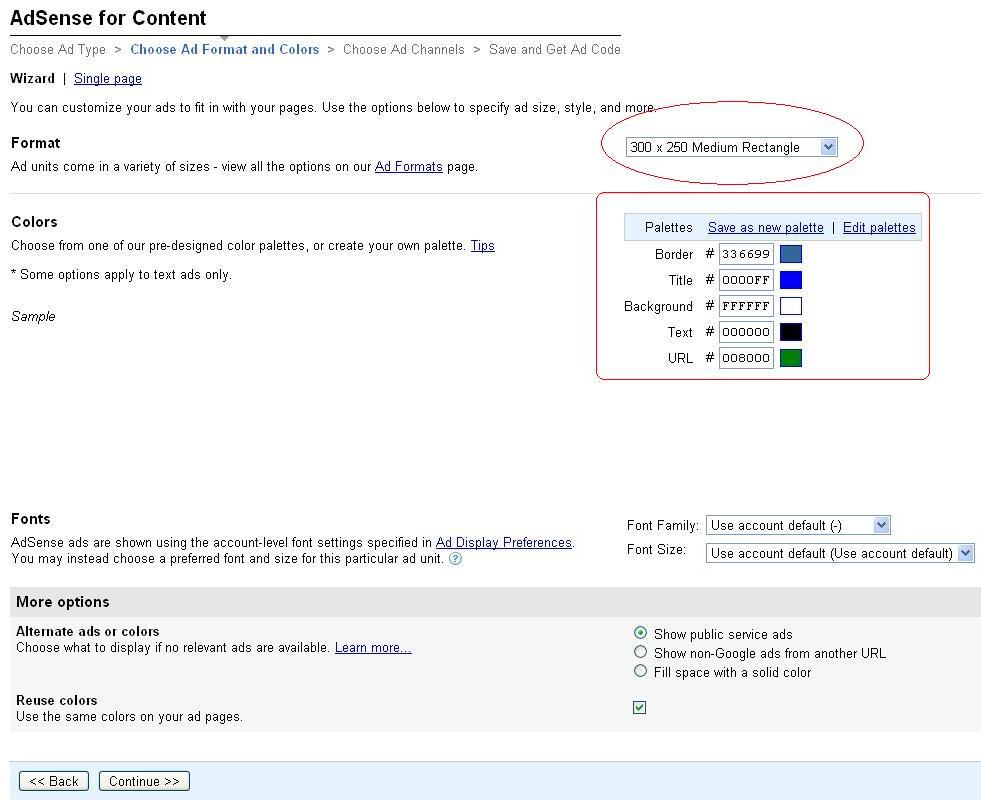981x800 pixels.
Task: Switch to Single page view
Action: (x=108, y=79)
